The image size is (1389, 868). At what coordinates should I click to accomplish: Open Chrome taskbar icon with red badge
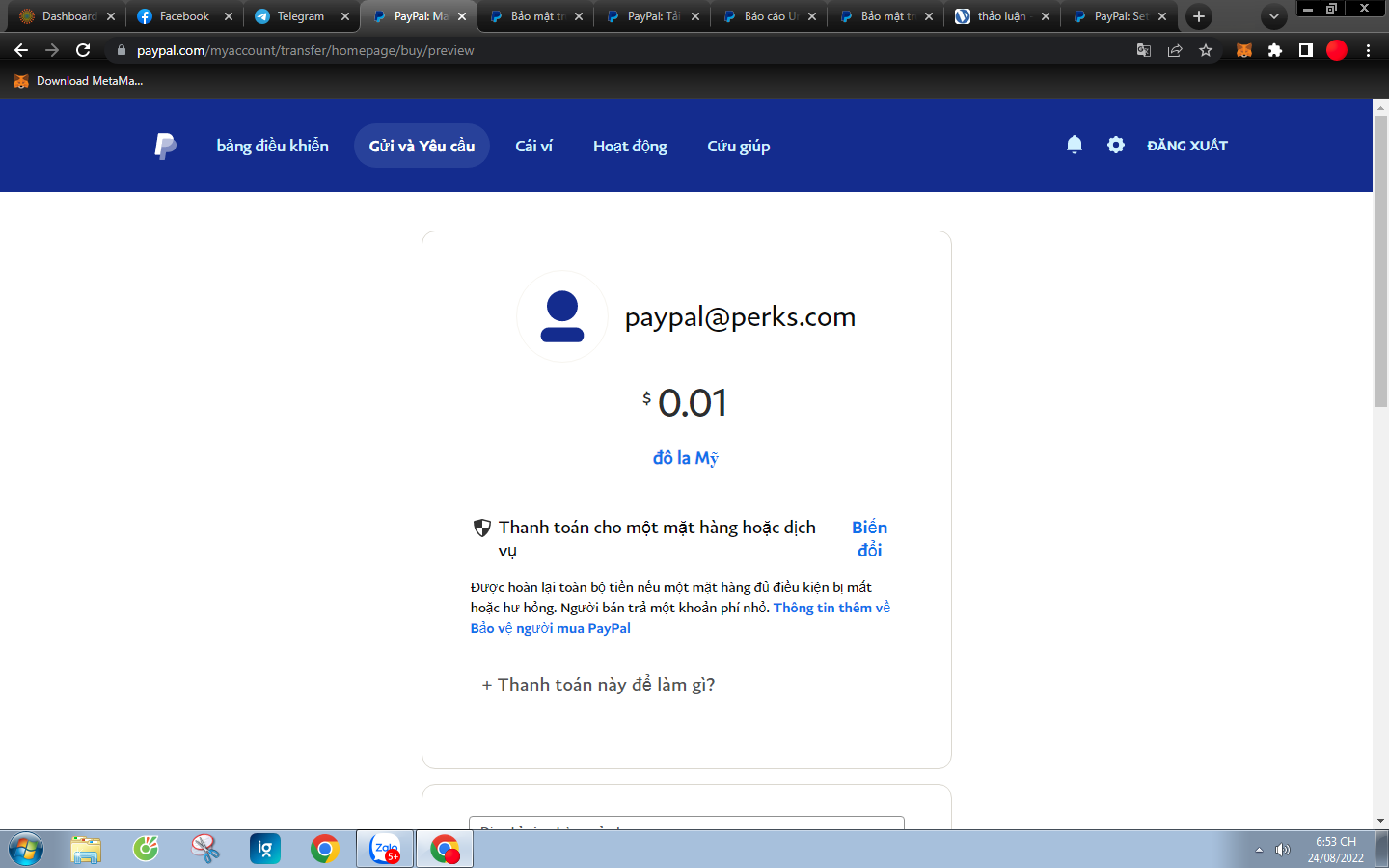[445, 849]
